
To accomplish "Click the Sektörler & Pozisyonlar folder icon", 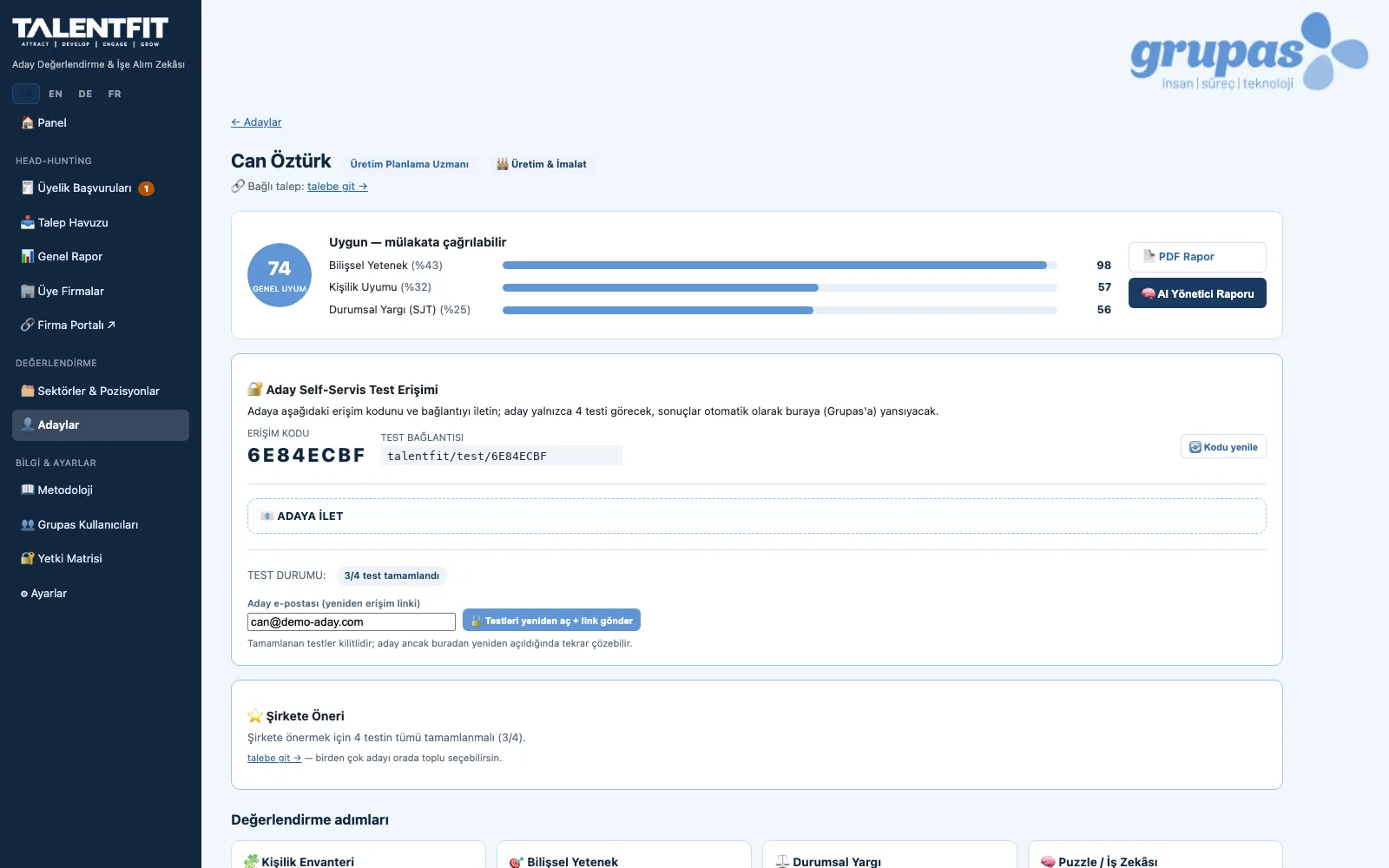I will (28, 391).
